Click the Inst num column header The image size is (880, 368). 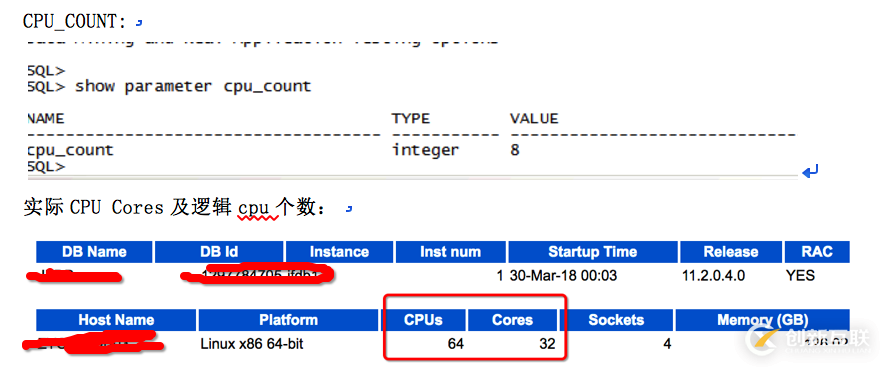click(x=451, y=252)
